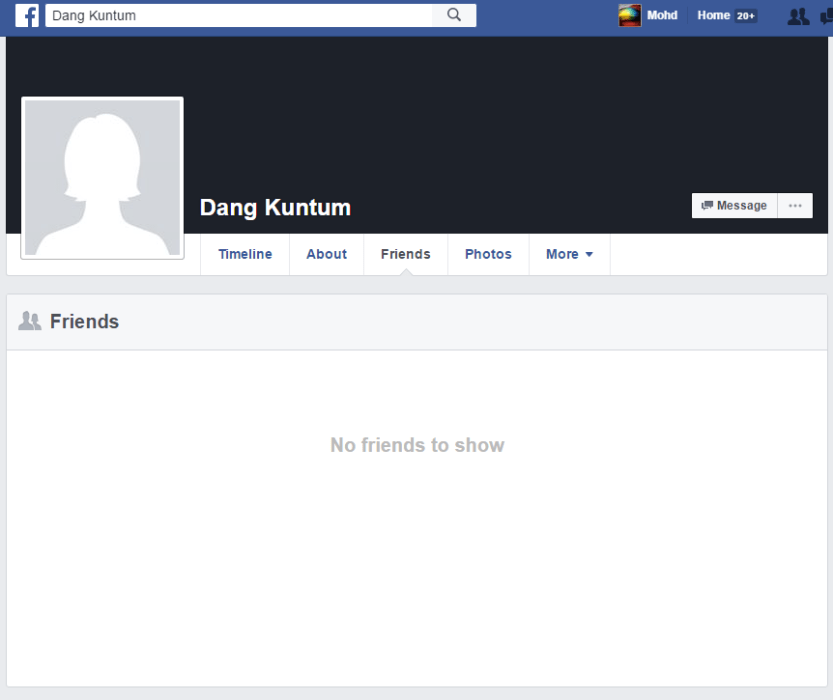Open the friend requests icon

(x=797, y=16)
